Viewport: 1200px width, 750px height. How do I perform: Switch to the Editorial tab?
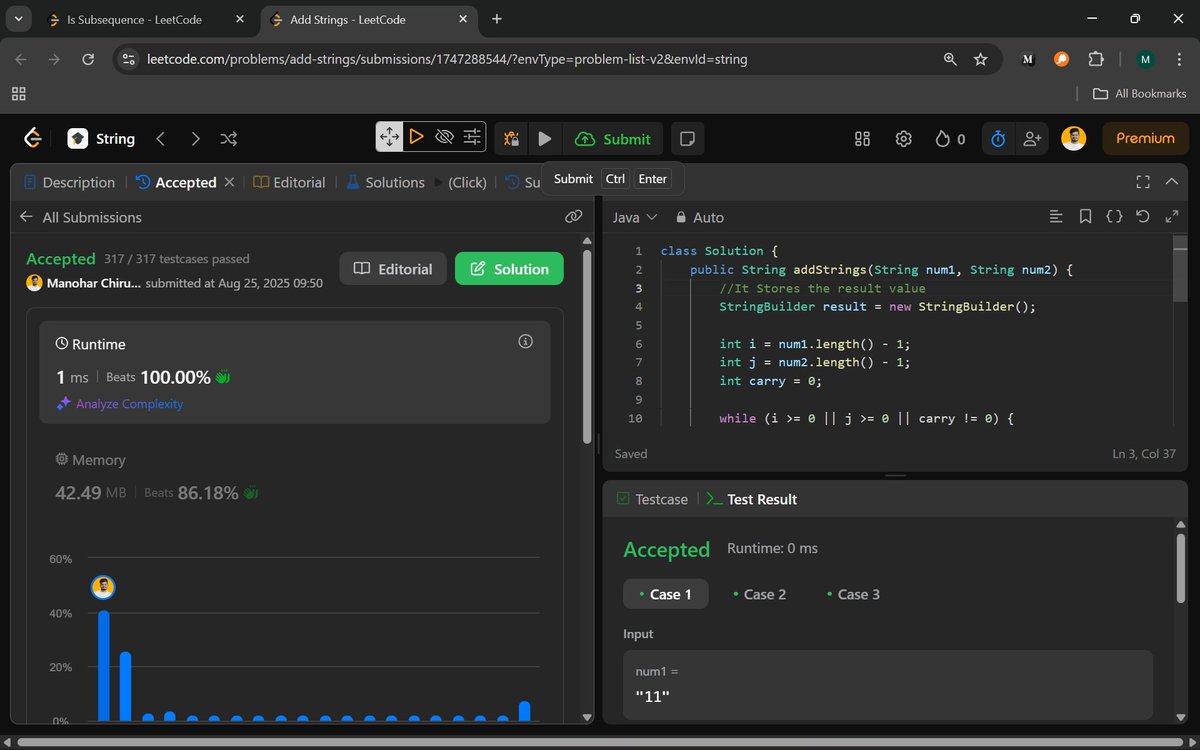tap(289, 182)
